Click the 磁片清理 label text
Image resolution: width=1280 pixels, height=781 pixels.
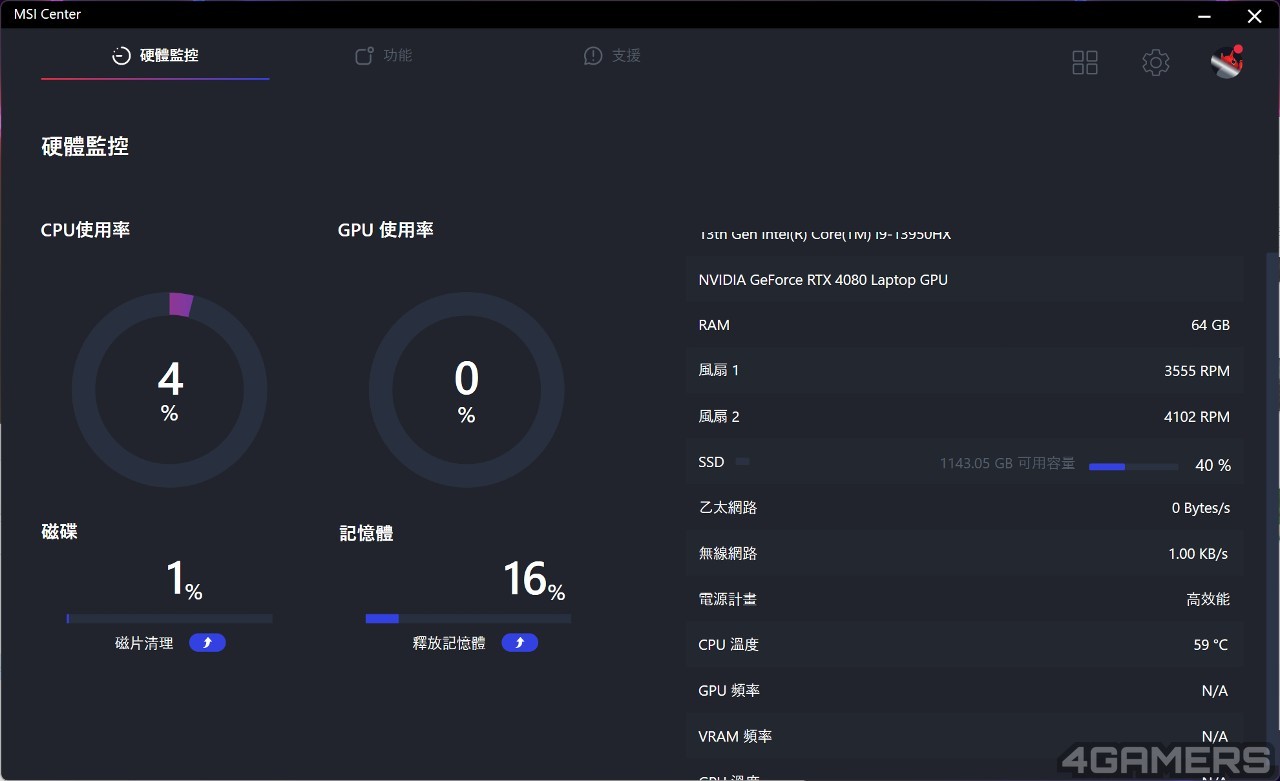(x=144, y=643)
